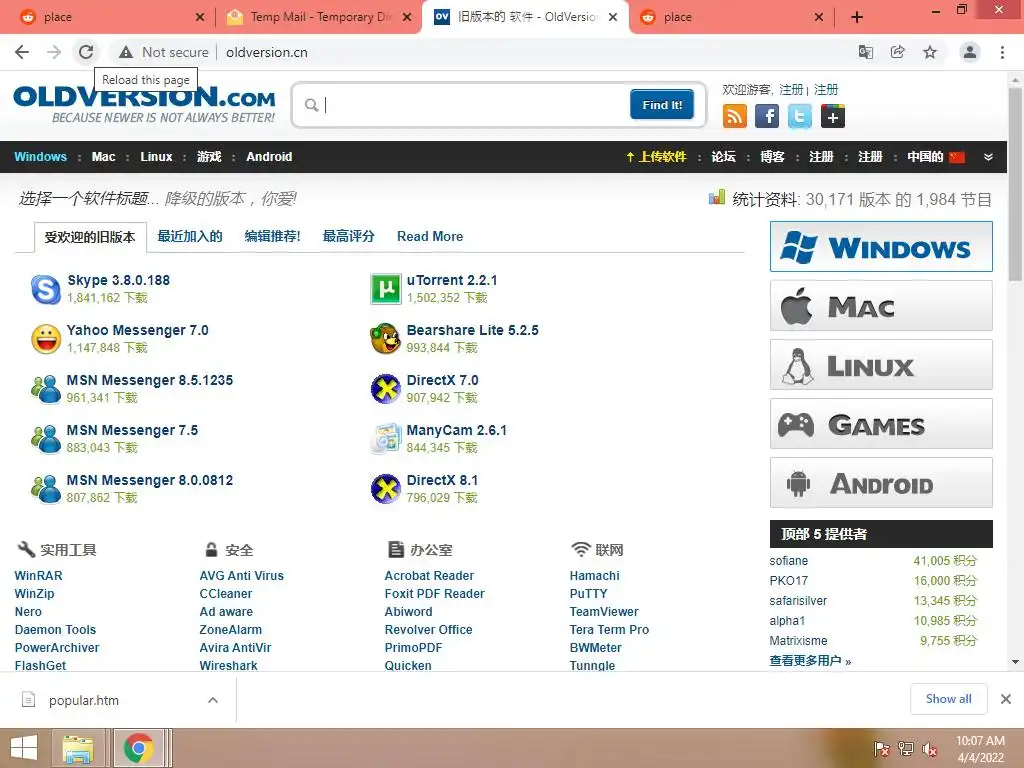Image resolution: width=1024 pixels, height=768 pixels.
Task: Click the MSN Messenger 8.5.1235 icon
Action: pos(46,389)
